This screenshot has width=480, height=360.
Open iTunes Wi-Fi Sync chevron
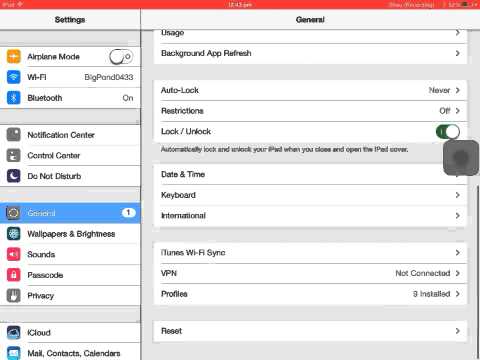tap(458, 253)
